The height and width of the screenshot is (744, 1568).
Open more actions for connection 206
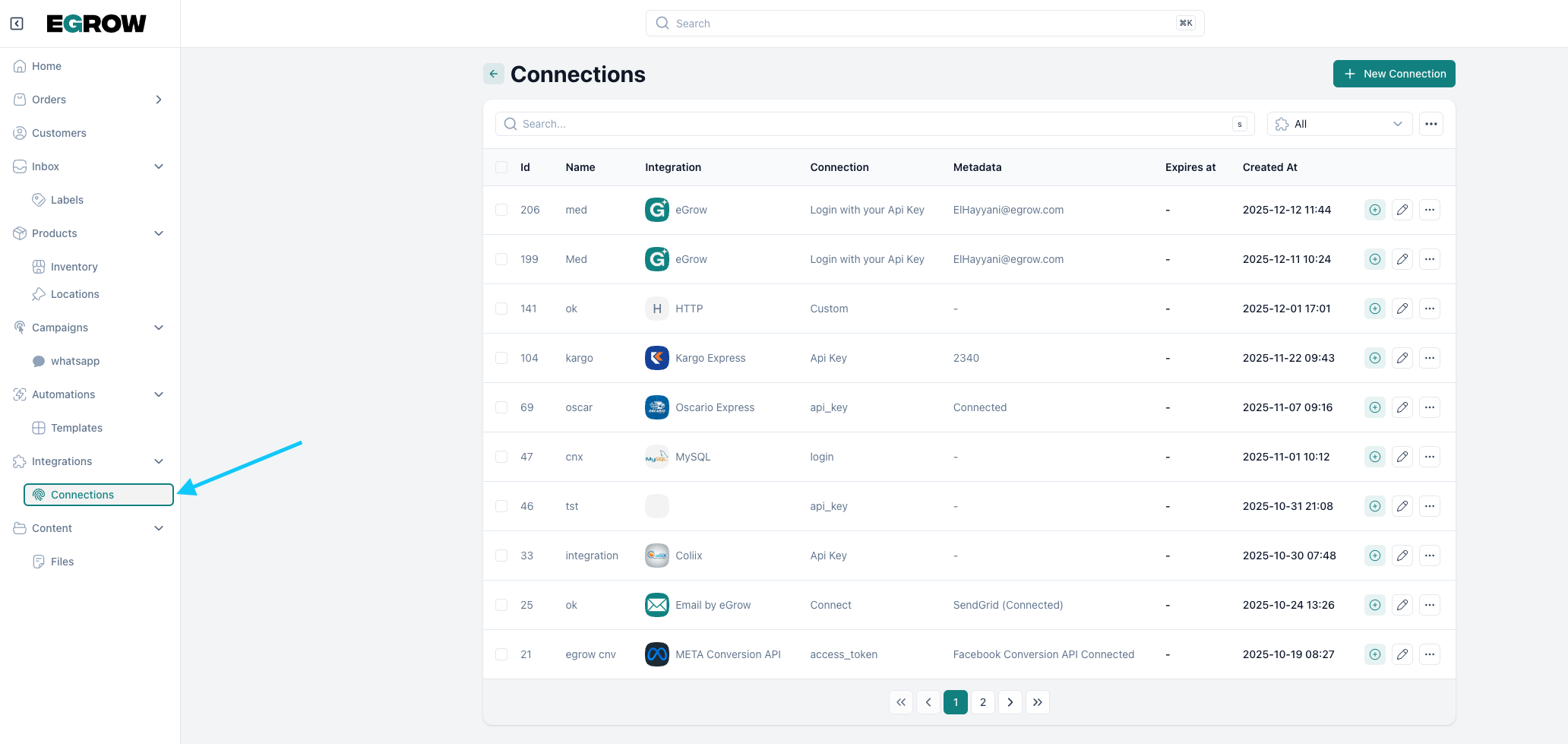pyautogui.click(x=1430, y=210)
